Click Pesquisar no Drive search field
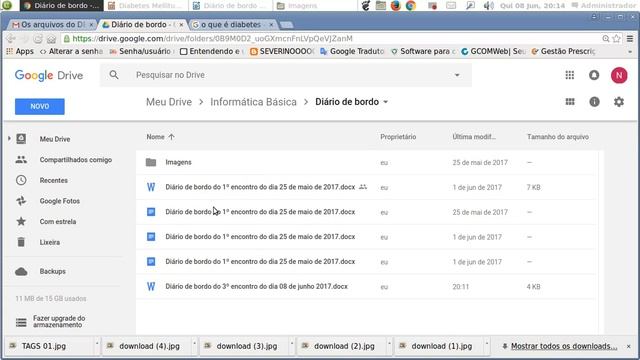The width and height of the screenshot is (640, 360). (286, 75)
